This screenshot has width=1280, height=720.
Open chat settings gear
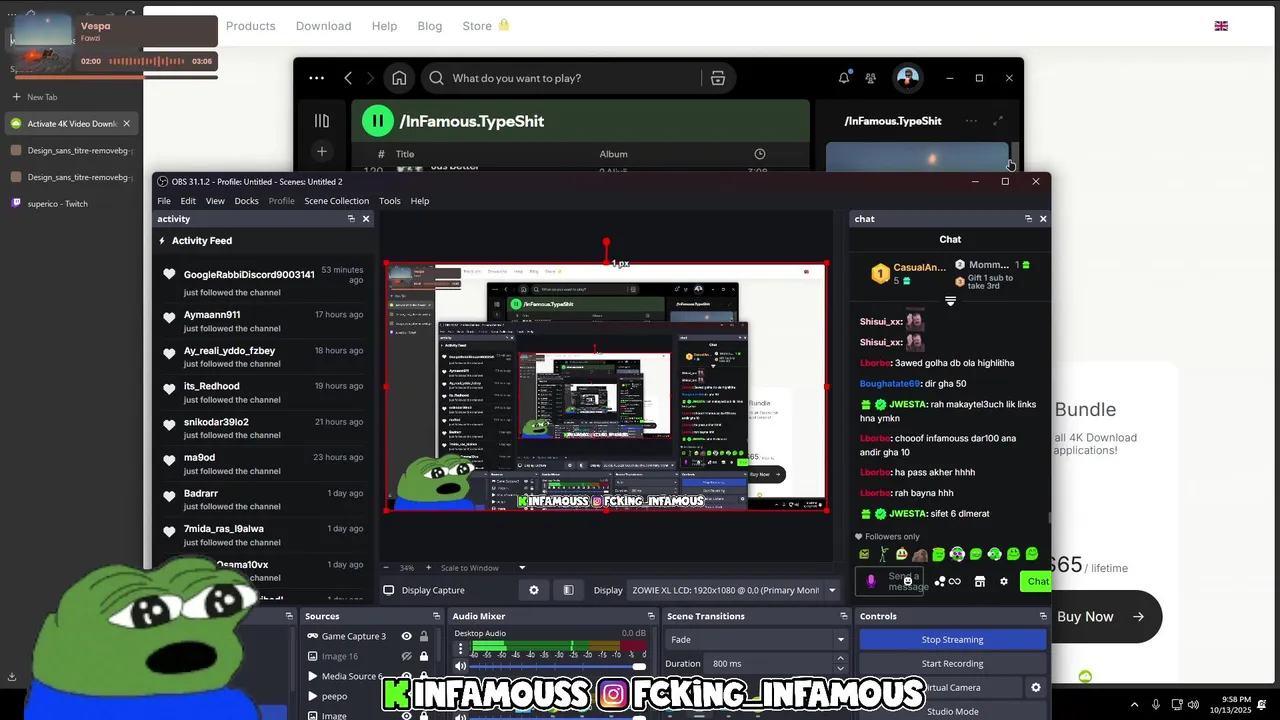[x=1004, y=582]
